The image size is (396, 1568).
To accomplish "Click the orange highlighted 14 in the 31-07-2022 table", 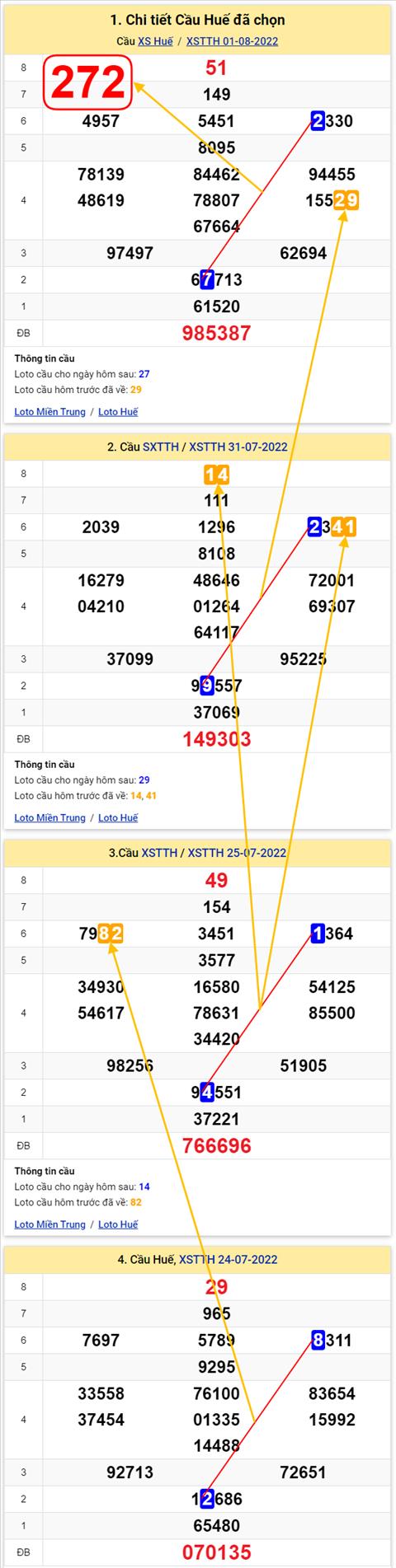I will (217, 475).
